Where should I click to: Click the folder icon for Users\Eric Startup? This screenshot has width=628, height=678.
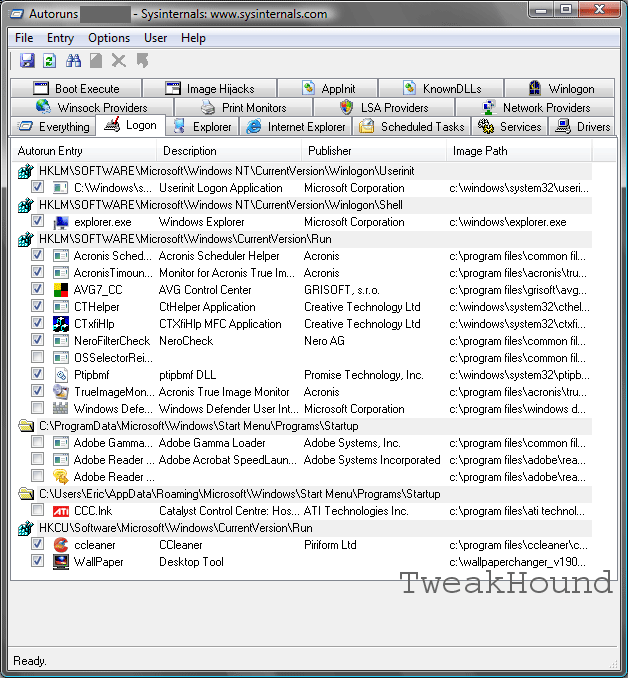26,494
